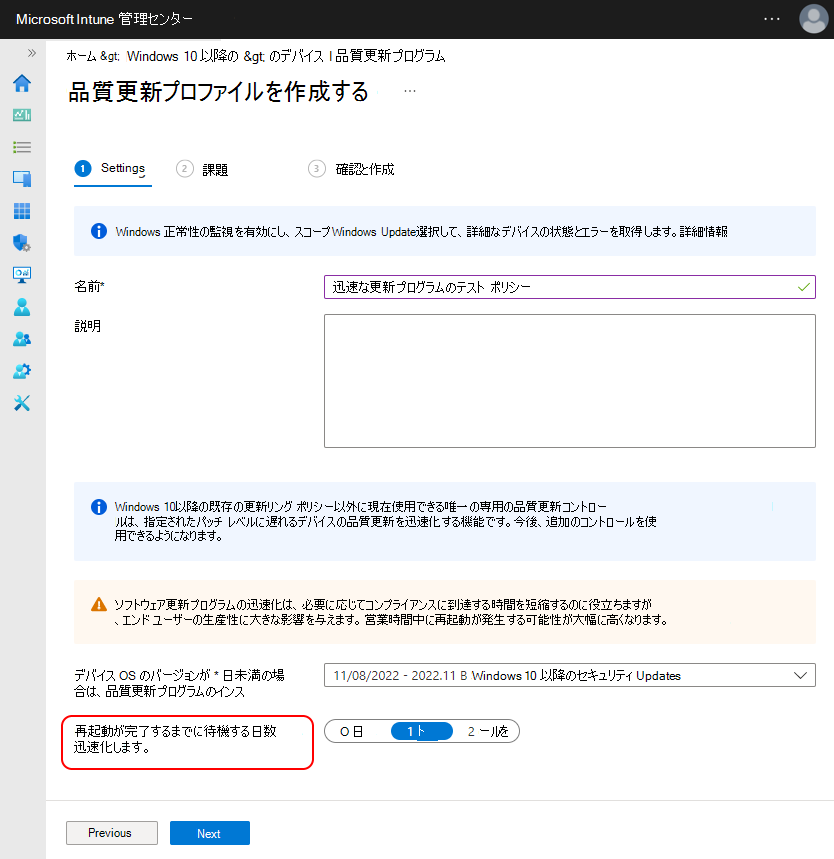
Task: Open the Dashboard chart icon in sidebar
Action: point(22,115)
